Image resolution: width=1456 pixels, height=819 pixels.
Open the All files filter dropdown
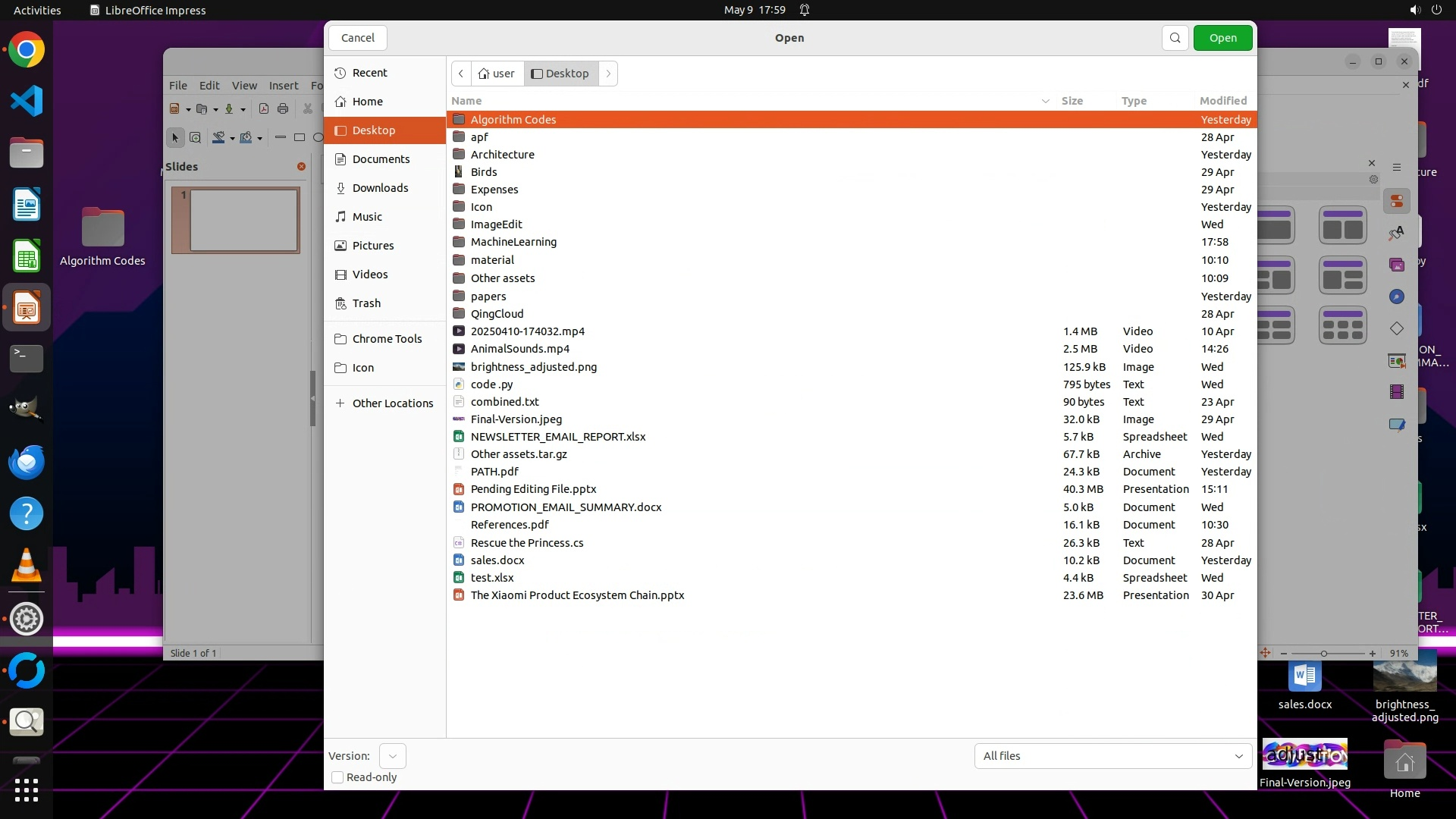point(1112,756)
